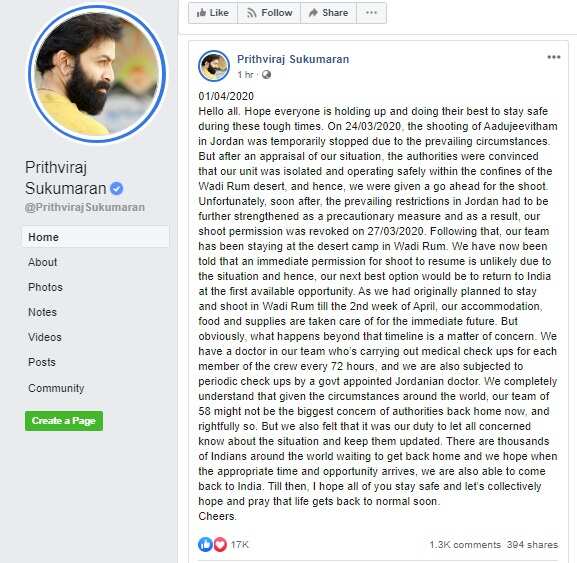
Task: Click the public globe privacy icon
Action: pyautogui.click(x=266, y=75)
